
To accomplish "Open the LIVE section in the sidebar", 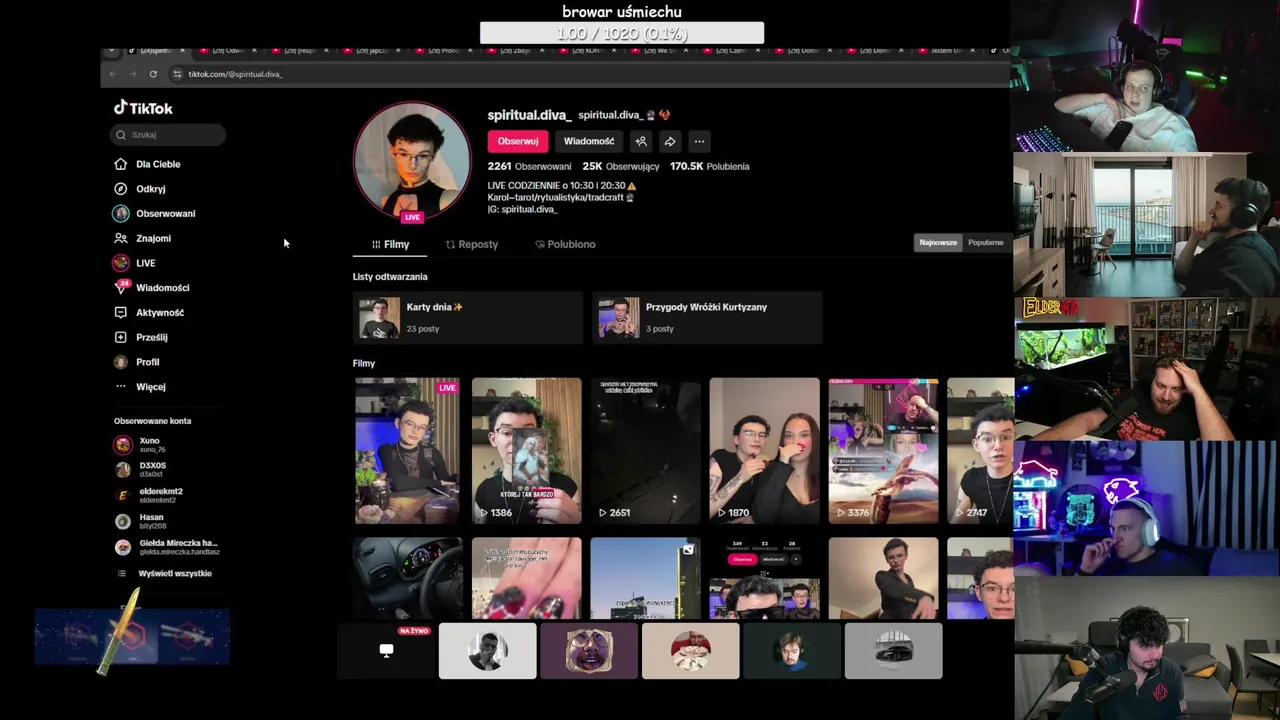I will click(135, 263).
